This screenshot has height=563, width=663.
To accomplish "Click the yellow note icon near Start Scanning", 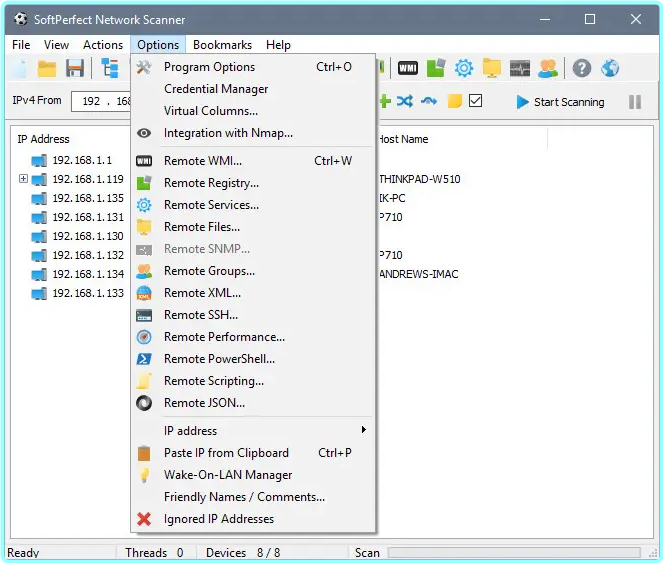I will click(455, 102).
